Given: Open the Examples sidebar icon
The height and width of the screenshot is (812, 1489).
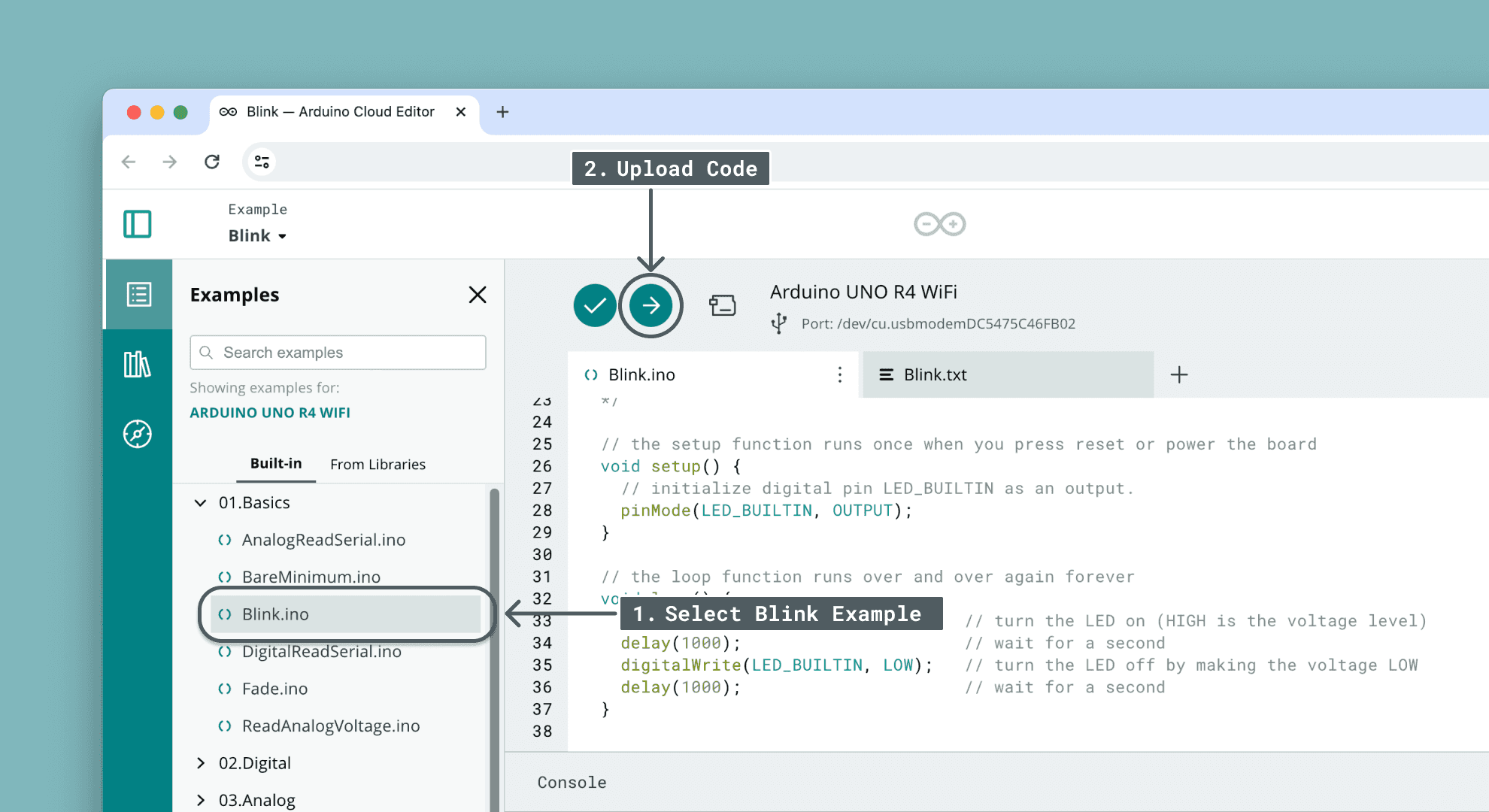Looking at the screenshot, I should pyautogui.click(x=138, y=295).
